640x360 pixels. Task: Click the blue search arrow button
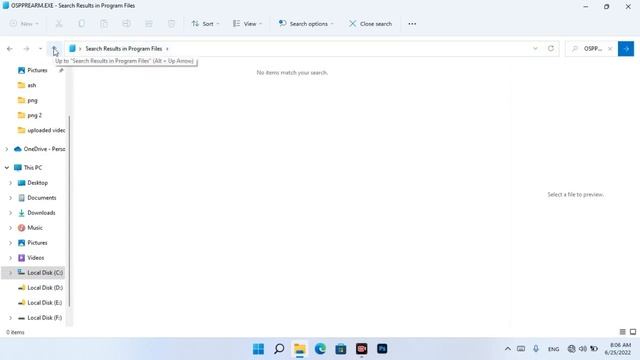626,49
